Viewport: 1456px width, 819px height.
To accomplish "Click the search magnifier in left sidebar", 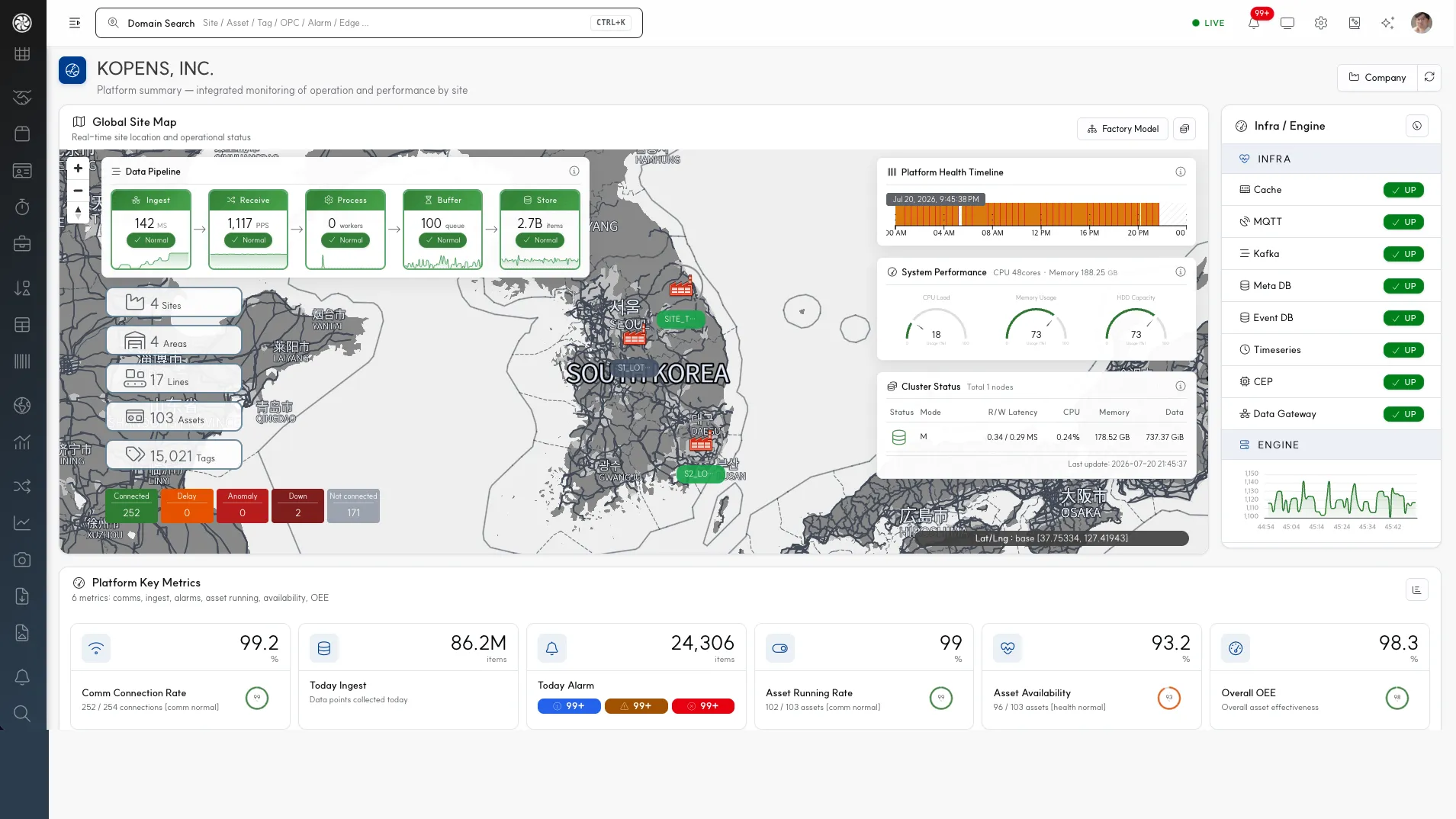I will pos(22,713).
